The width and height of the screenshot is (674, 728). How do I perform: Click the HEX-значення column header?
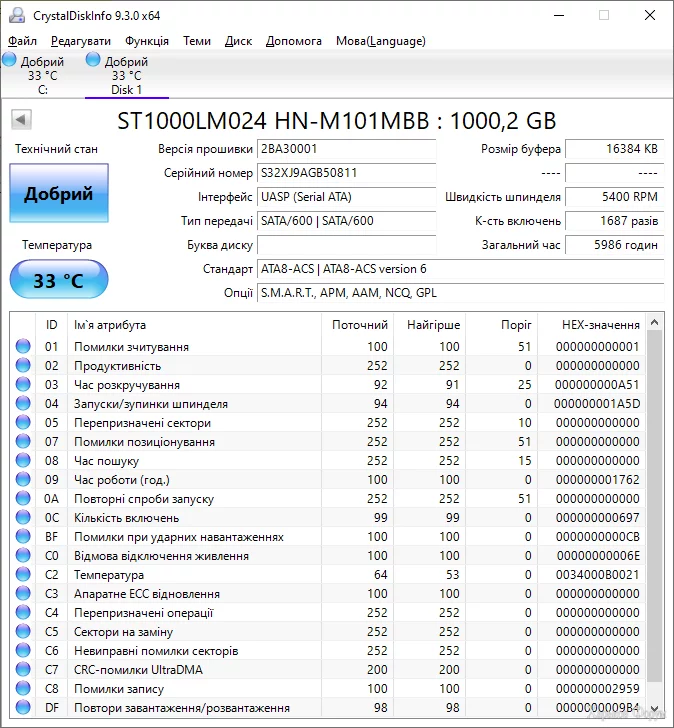[592, 325]
